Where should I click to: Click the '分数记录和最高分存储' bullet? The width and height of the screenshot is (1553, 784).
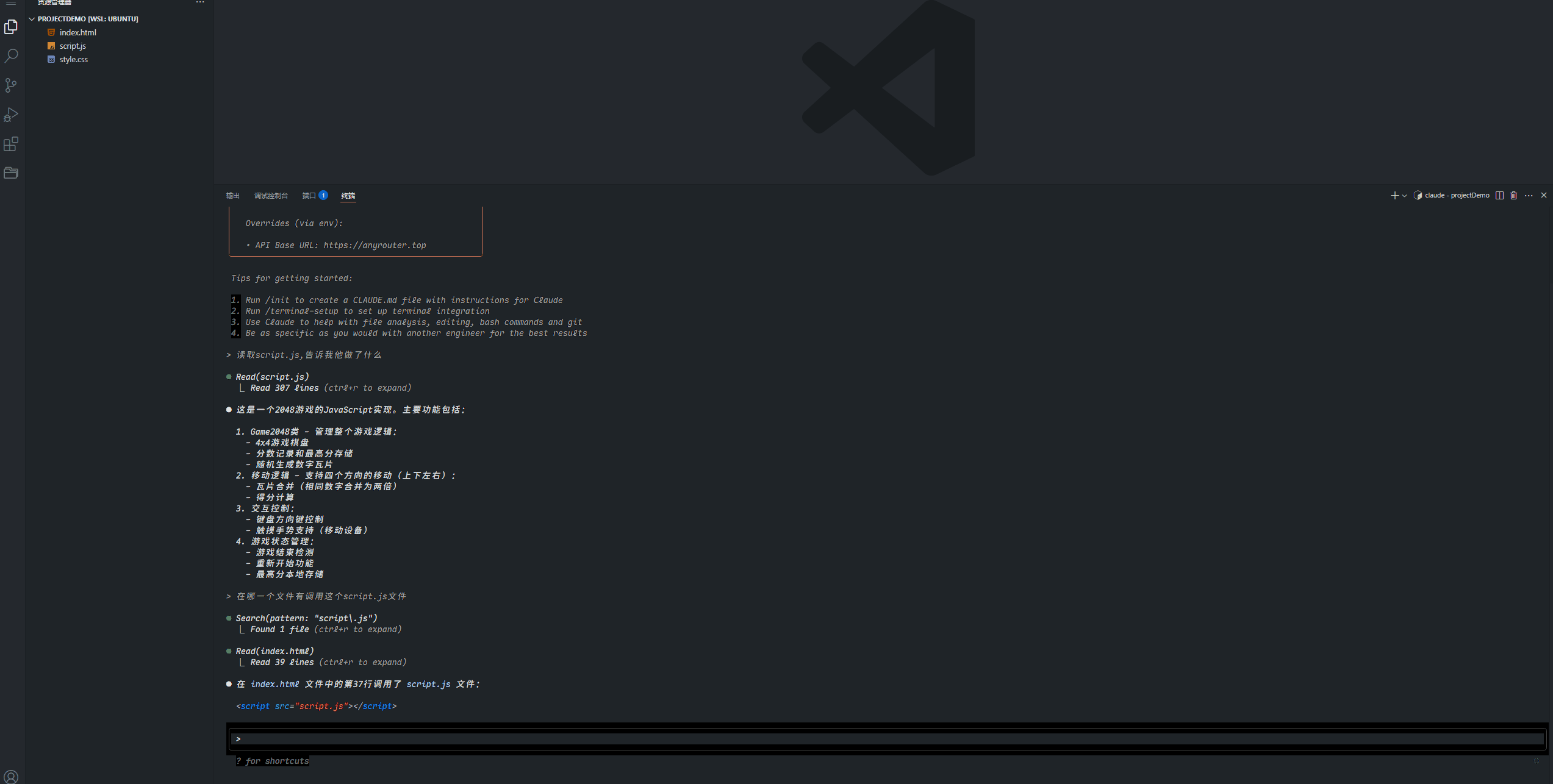click(299, 454)
